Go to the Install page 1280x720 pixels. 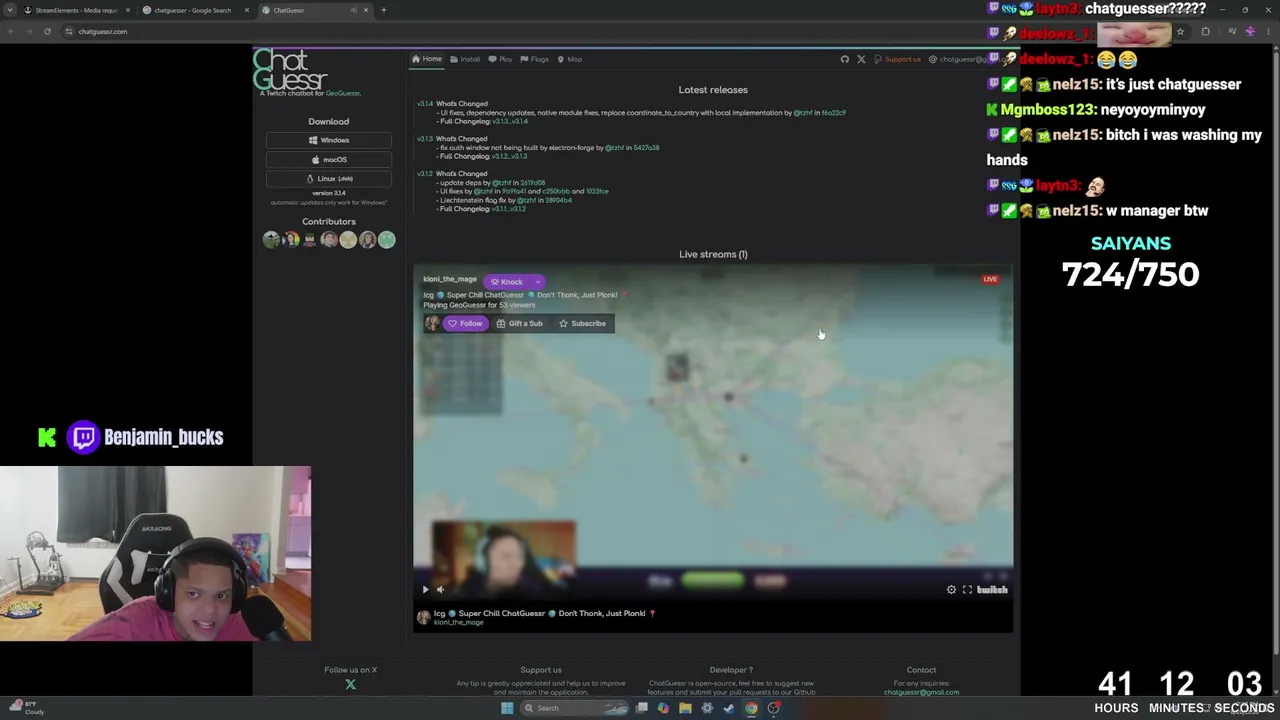[465, 59]
